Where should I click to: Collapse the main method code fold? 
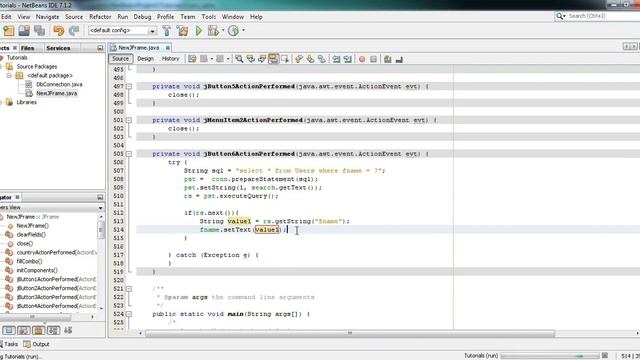tap(129, 314)
